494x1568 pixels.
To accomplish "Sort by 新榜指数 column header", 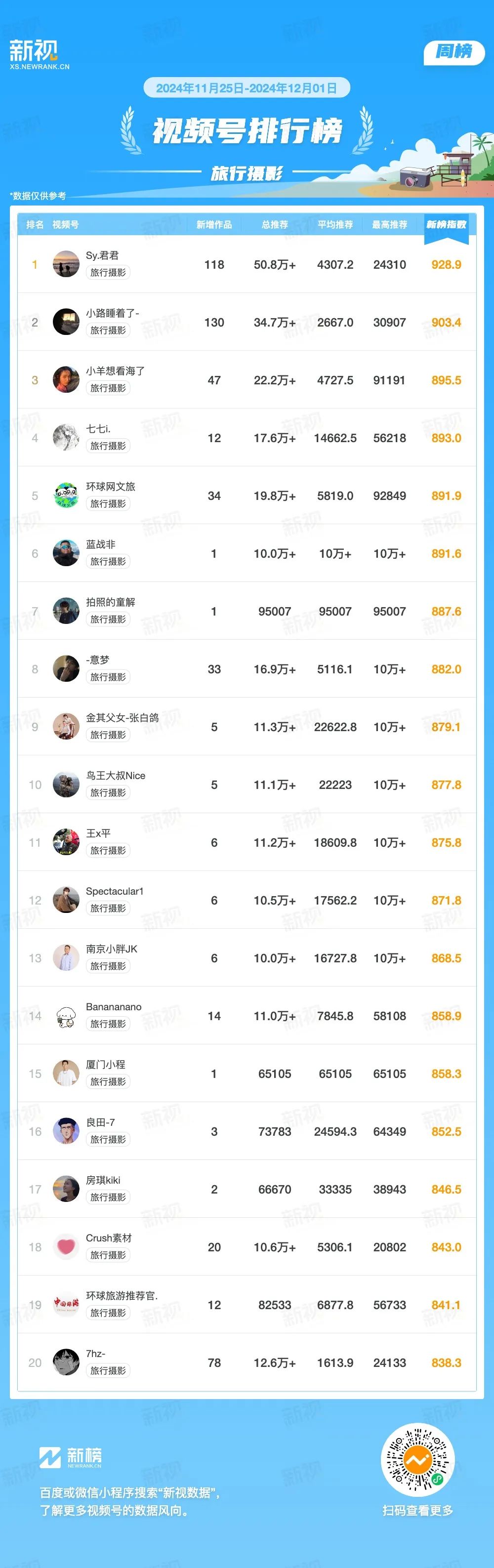I will click(x=447, y=225).
